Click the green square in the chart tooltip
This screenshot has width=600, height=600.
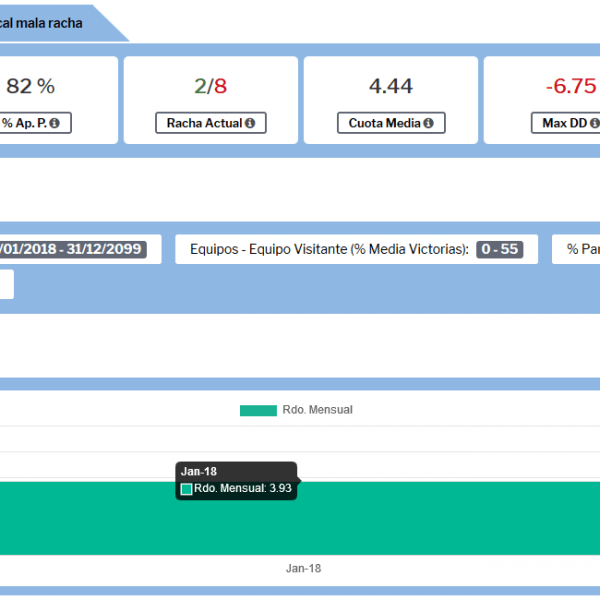pyautogui.click(x=186, y=489)
